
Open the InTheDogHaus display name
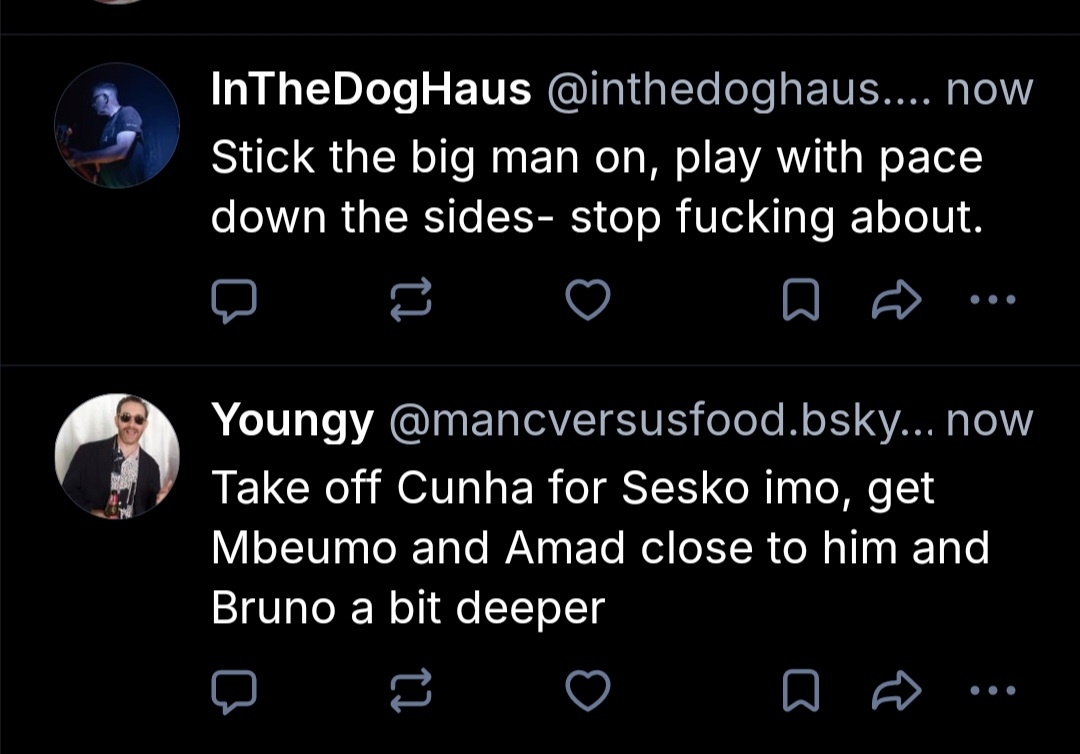[371, 90]
